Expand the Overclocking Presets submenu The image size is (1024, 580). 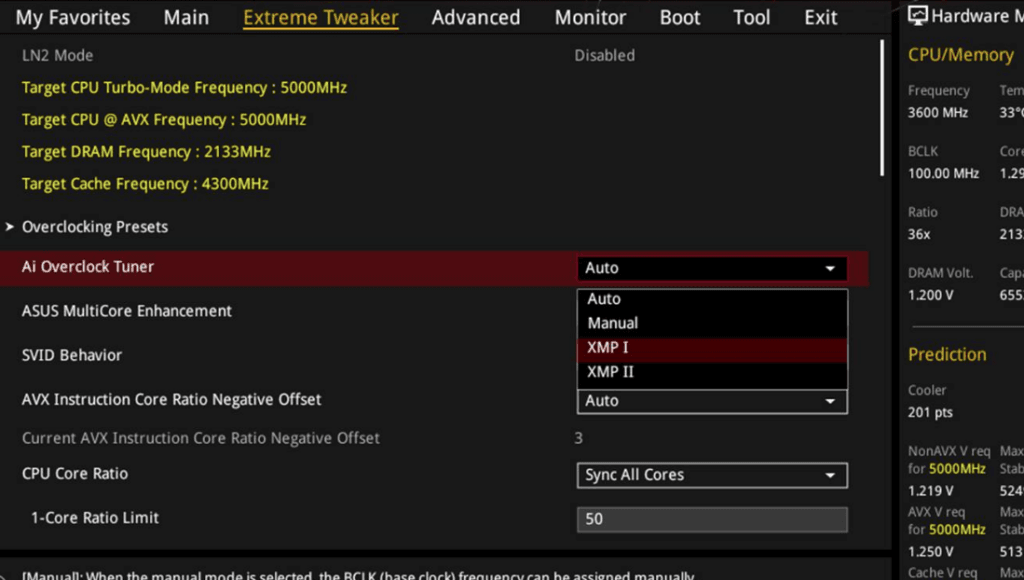(95, 227)
